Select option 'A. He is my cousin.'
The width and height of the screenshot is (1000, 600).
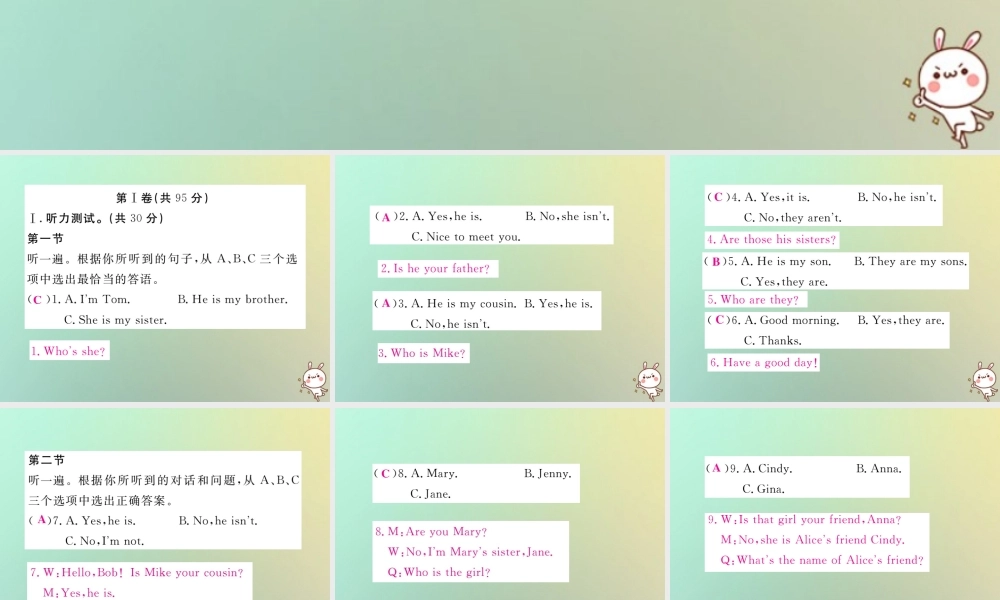click(x=464, y=304)
